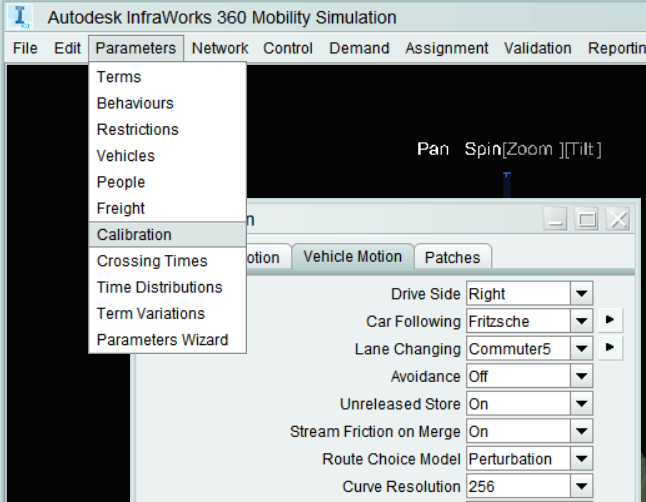The width and height of the screenshot is (646, 502).
Task: Expand the Curve Resolution dropdown
Action: coord(581,486)
